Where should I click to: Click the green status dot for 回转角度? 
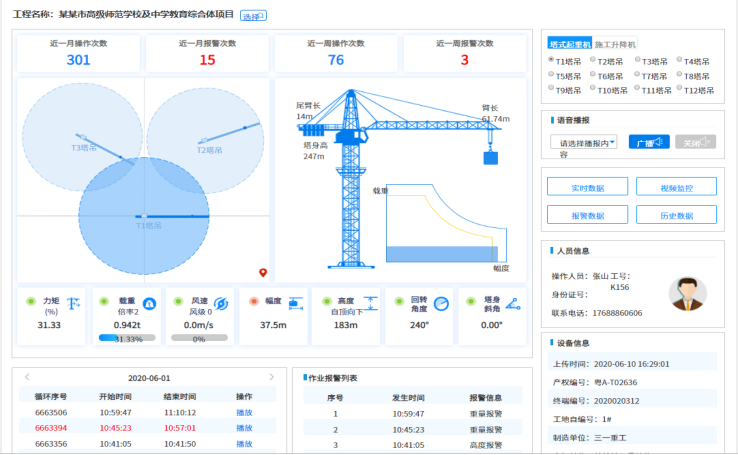coord(400,301)
